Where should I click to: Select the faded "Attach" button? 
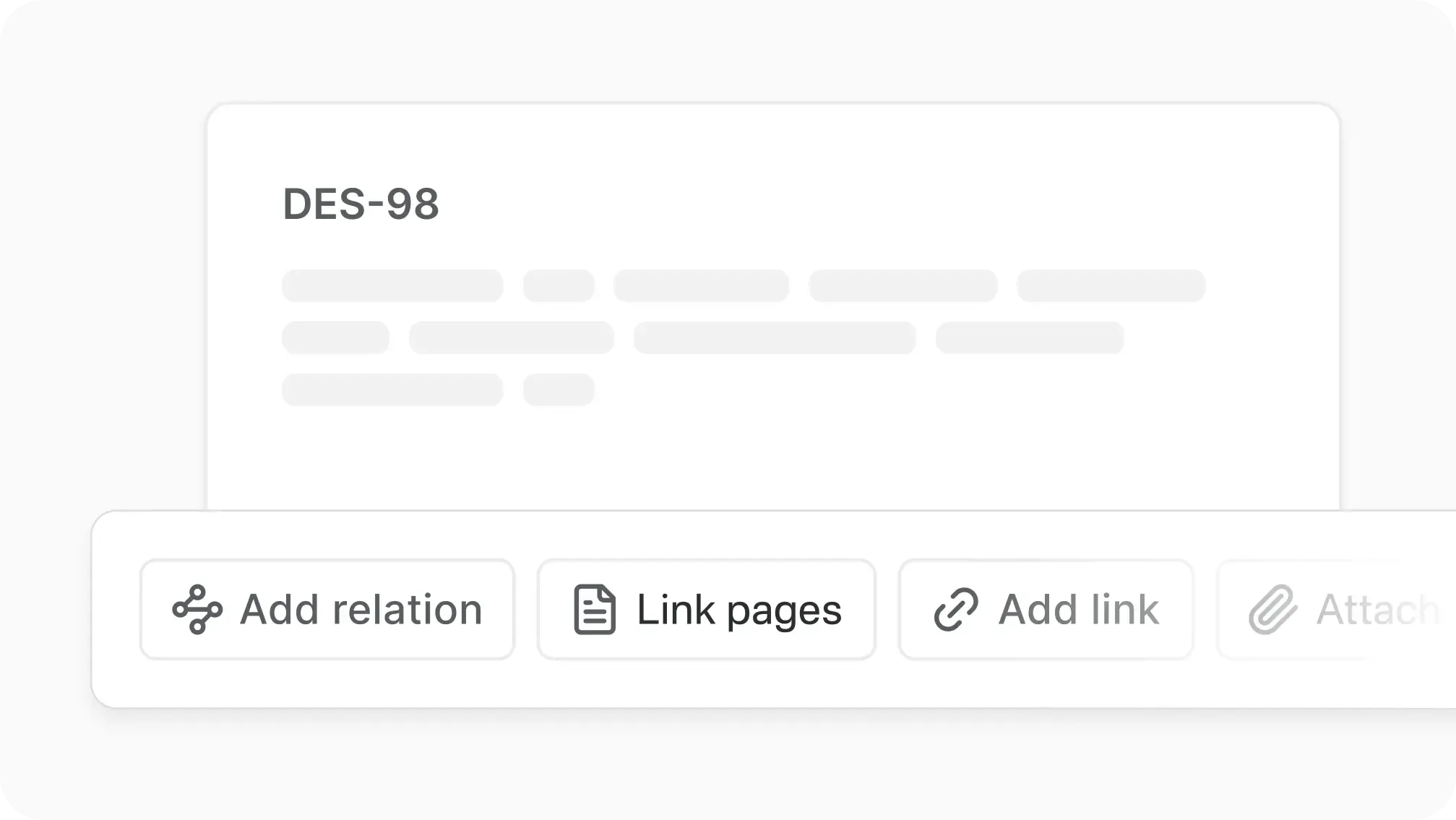(1337, 609)
